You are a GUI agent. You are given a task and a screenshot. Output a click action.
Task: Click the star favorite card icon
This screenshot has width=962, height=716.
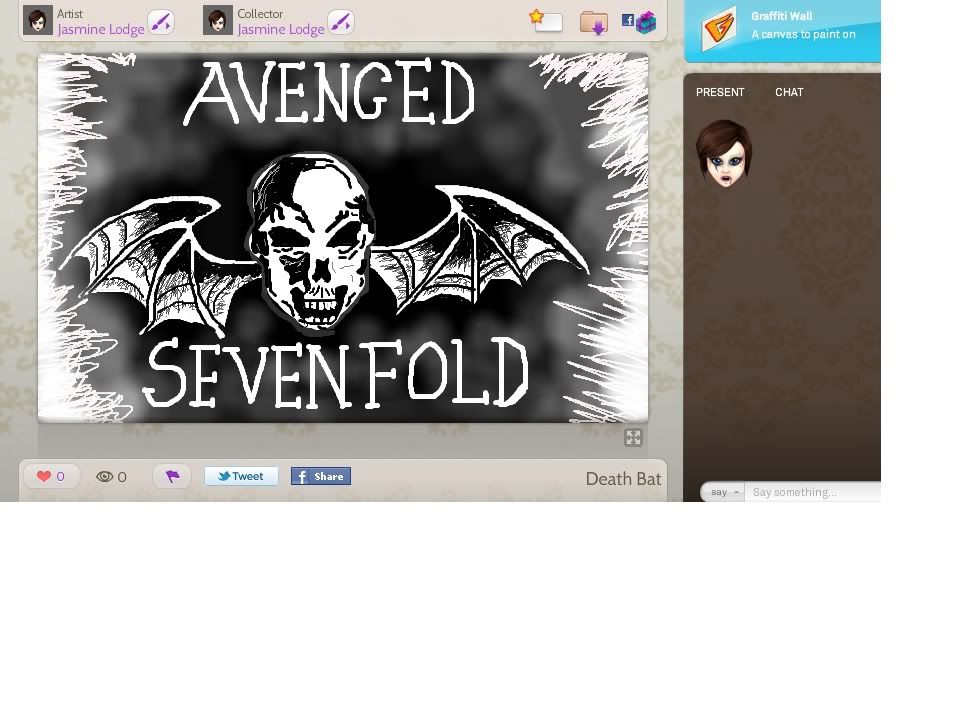click(545, 20)
